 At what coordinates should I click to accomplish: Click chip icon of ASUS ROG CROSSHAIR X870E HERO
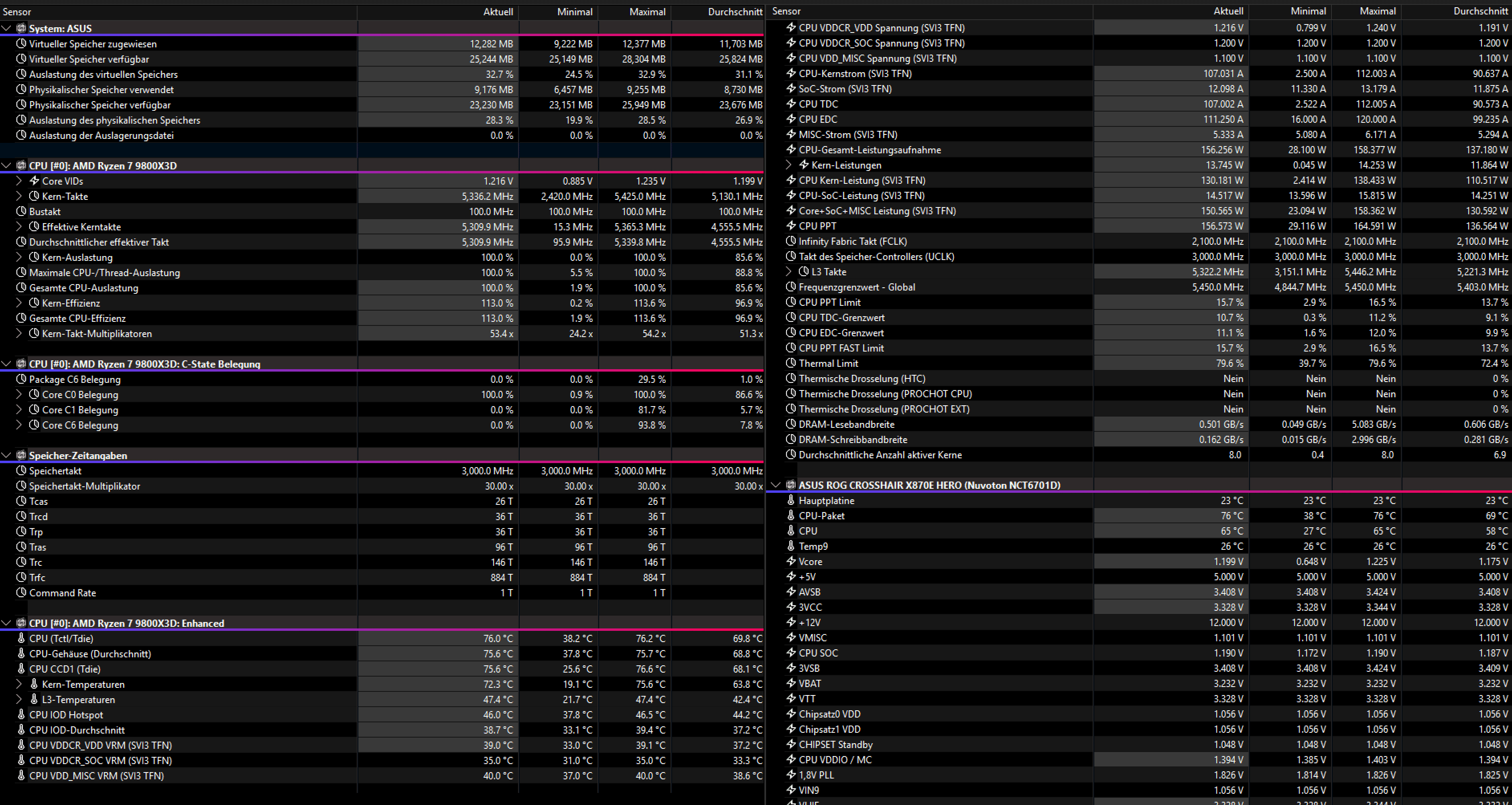[791, 485]
